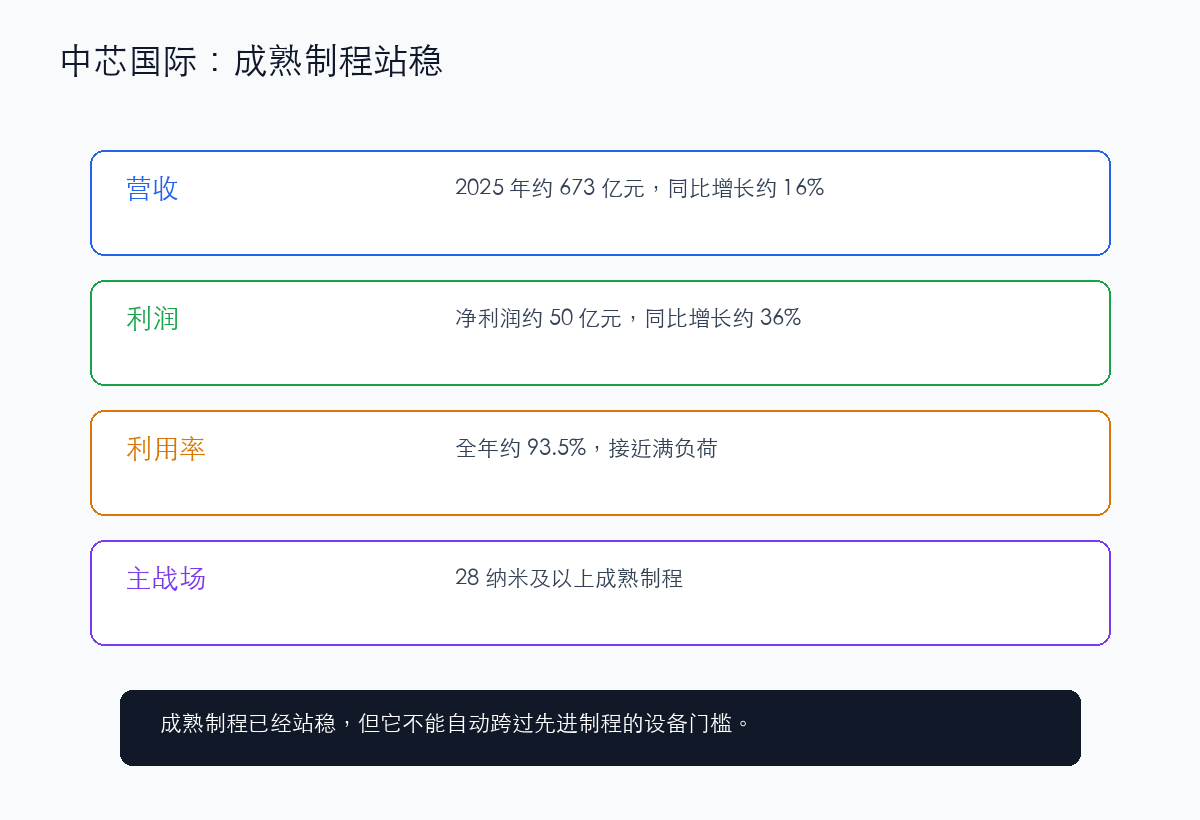Click the dark banner sentence 成熟制程已经站稳
1200x820 pixels.
click(248, 723)
